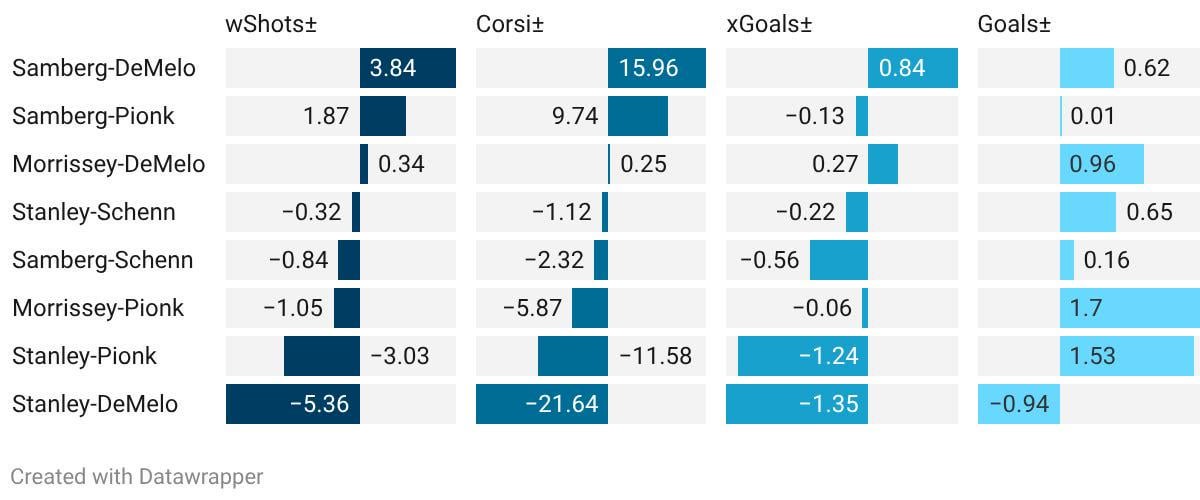Click the Stanley-DeMelo row label
Screen dimensions: 1200x500
[x=95, y=404]
